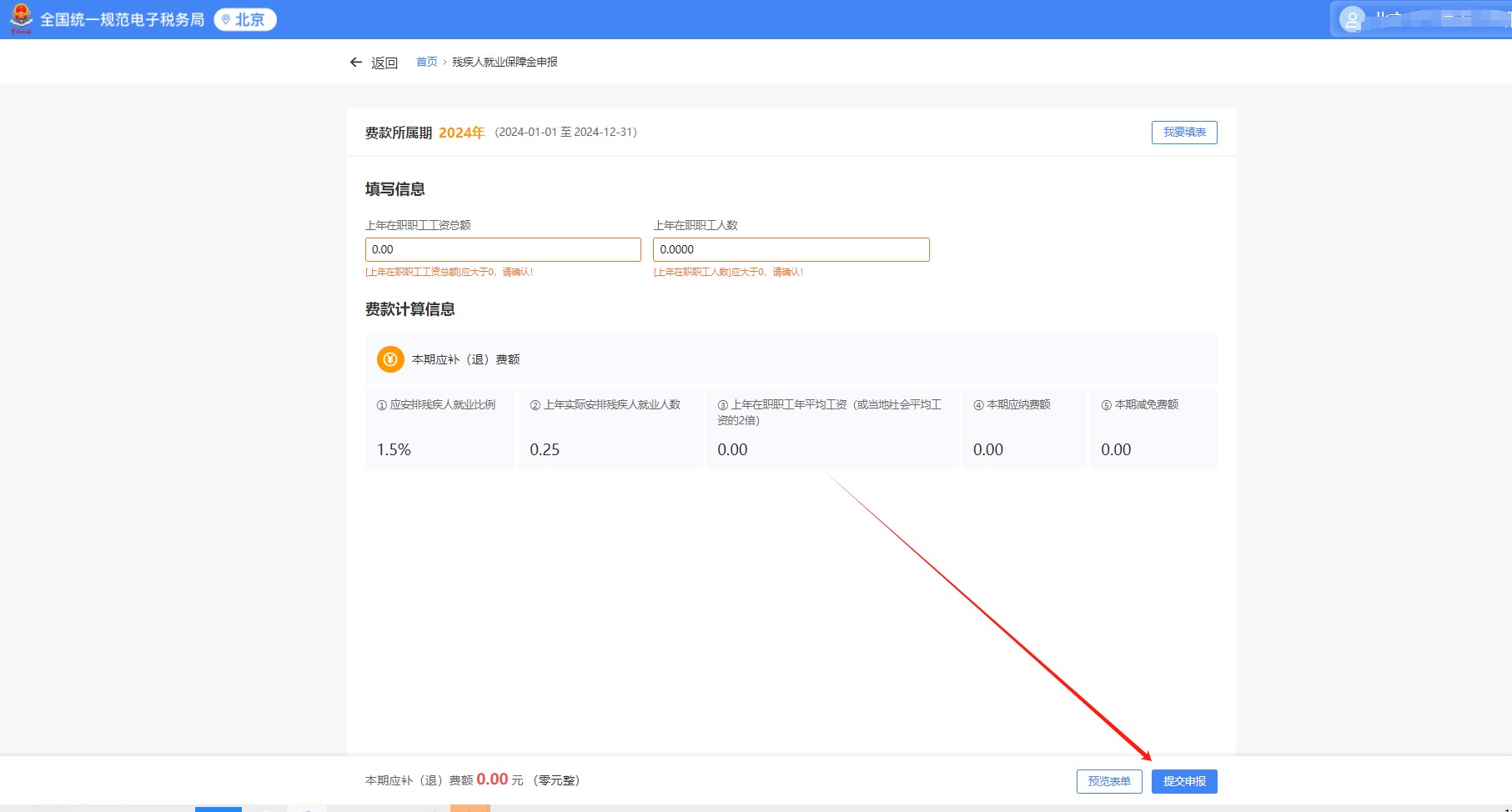Submit with the 提交申报 button
Screen dimensions: 1512x812
pyautogui.click(x=1184, y=781)
